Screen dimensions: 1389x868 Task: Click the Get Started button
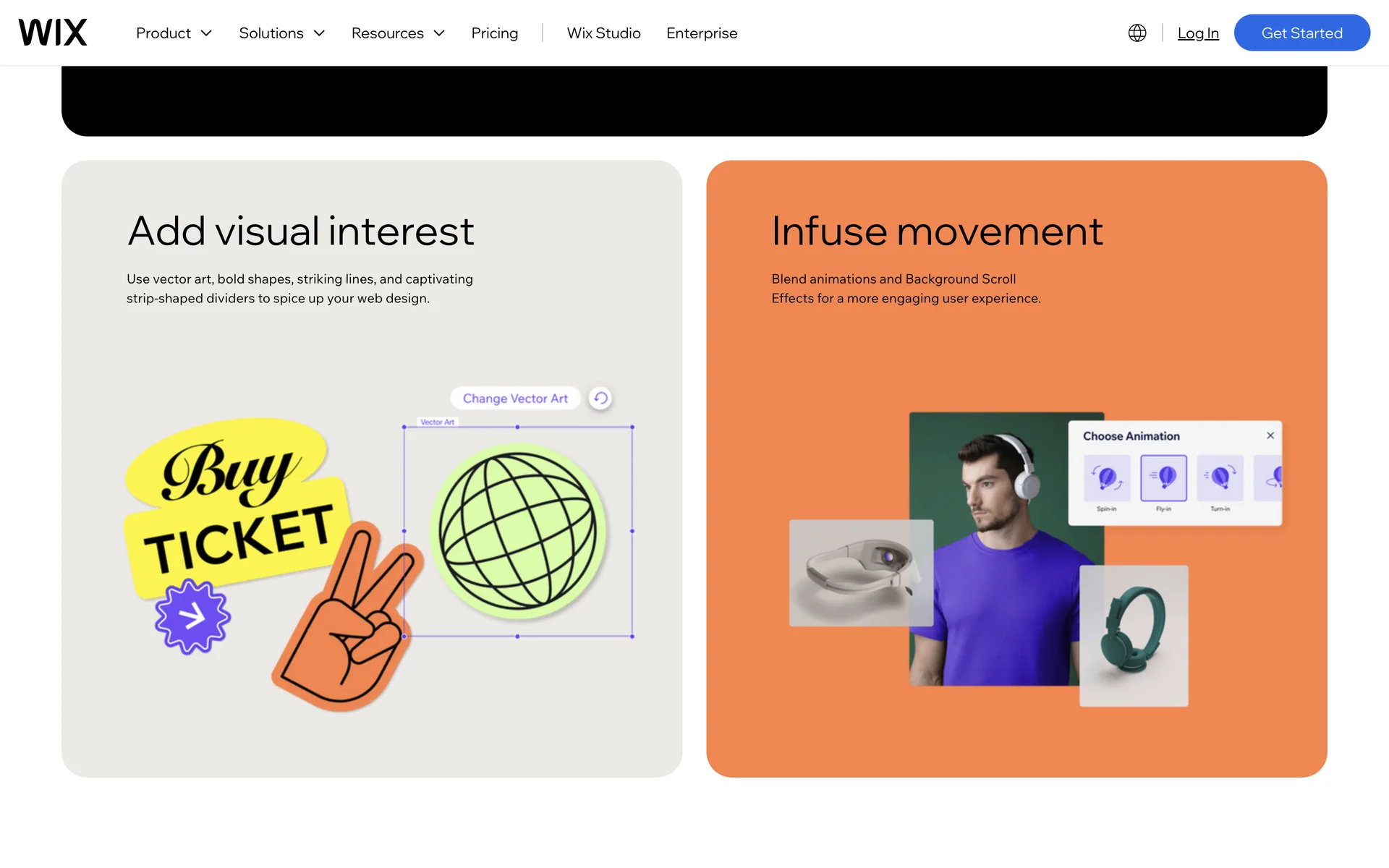tap(1302, 33)
